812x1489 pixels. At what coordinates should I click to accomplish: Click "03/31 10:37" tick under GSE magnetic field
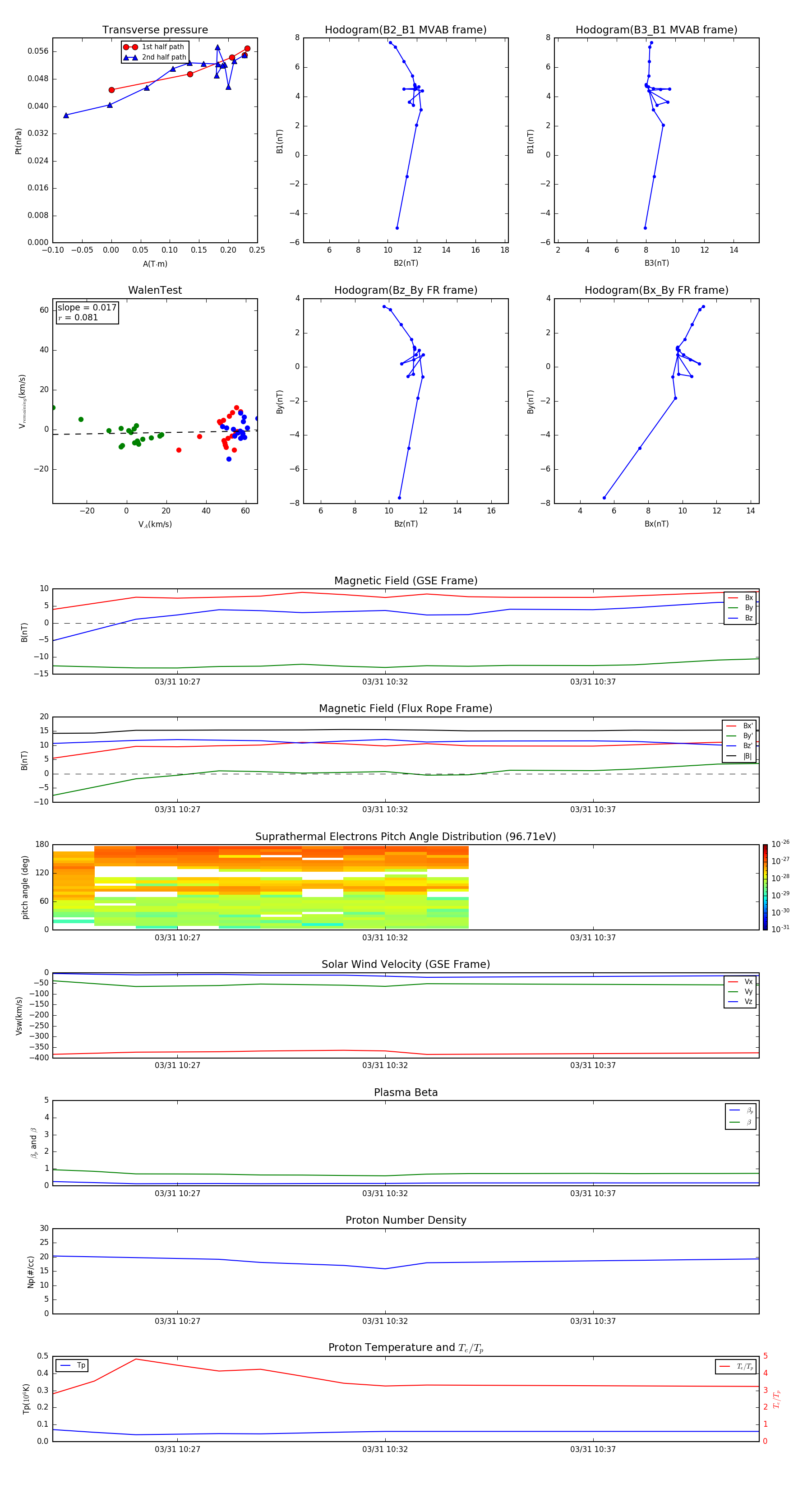point(593,682)
